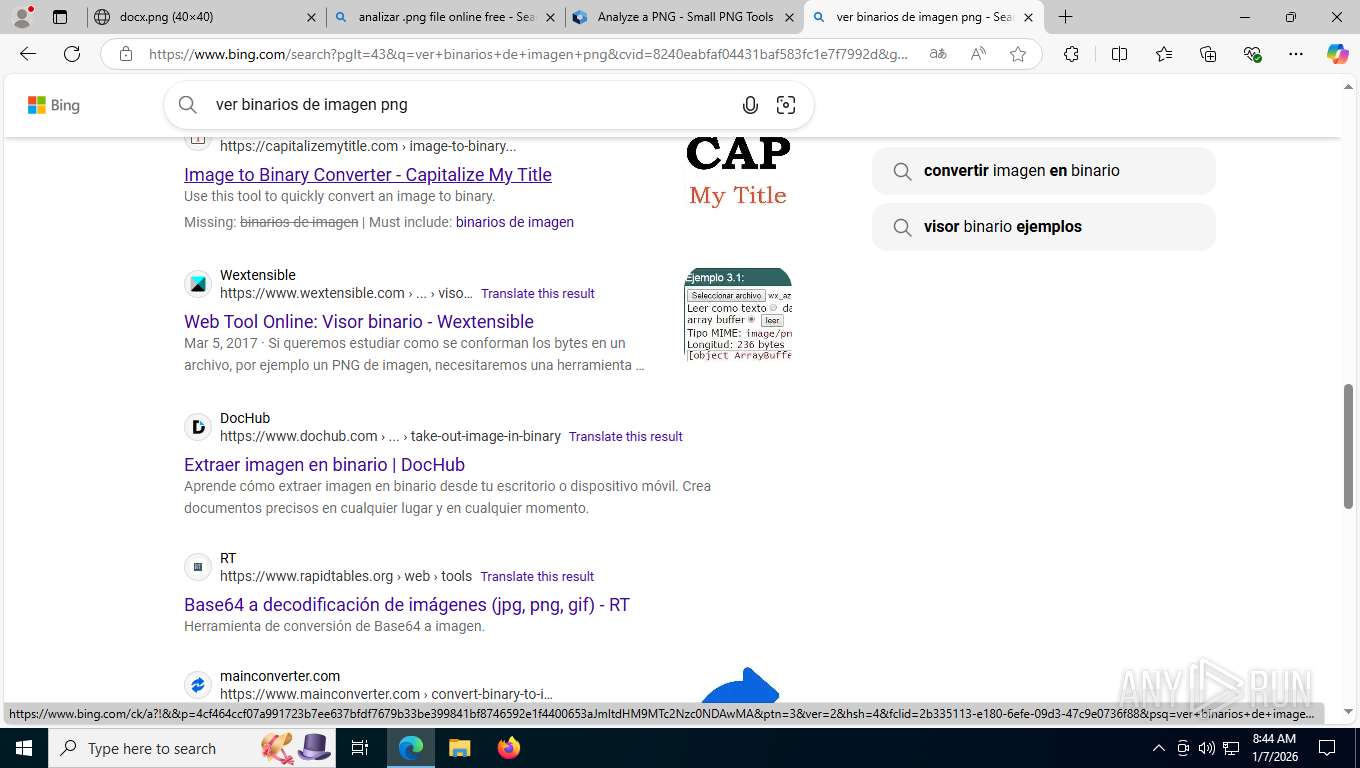Open Extraer imagen en binario | DocHub link

point(324,464)
